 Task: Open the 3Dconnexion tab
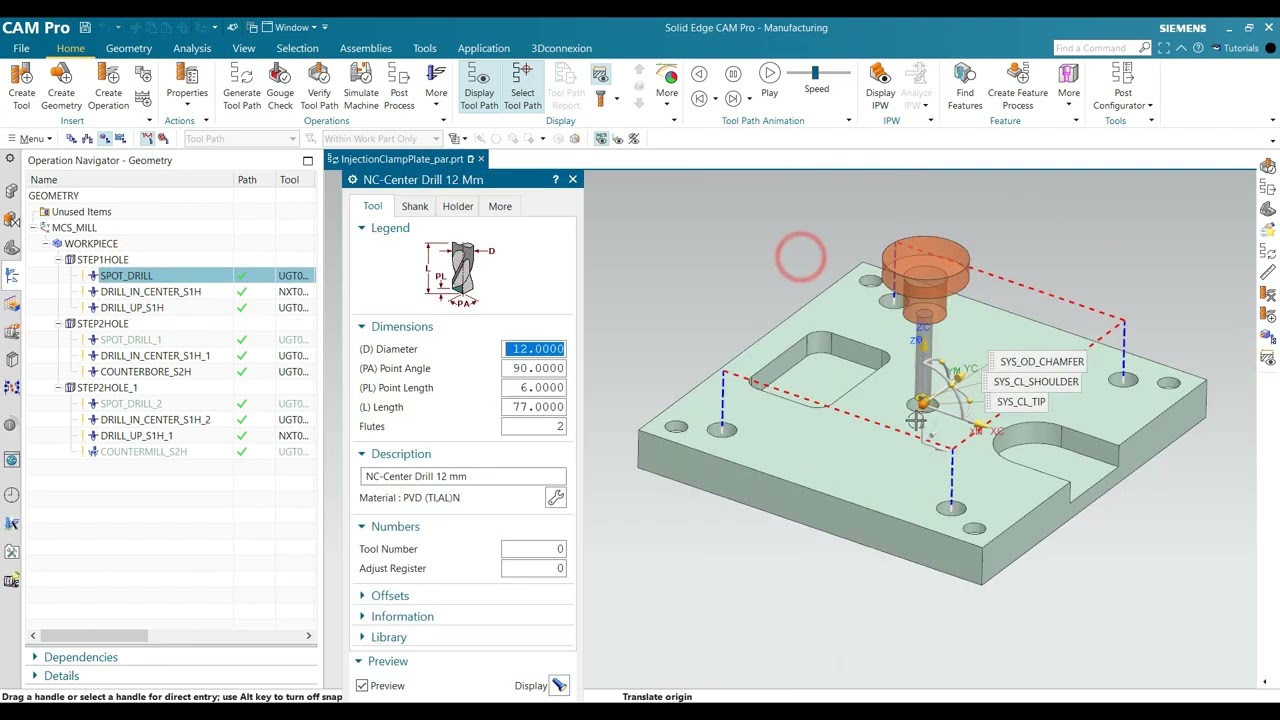pos(561,48)
